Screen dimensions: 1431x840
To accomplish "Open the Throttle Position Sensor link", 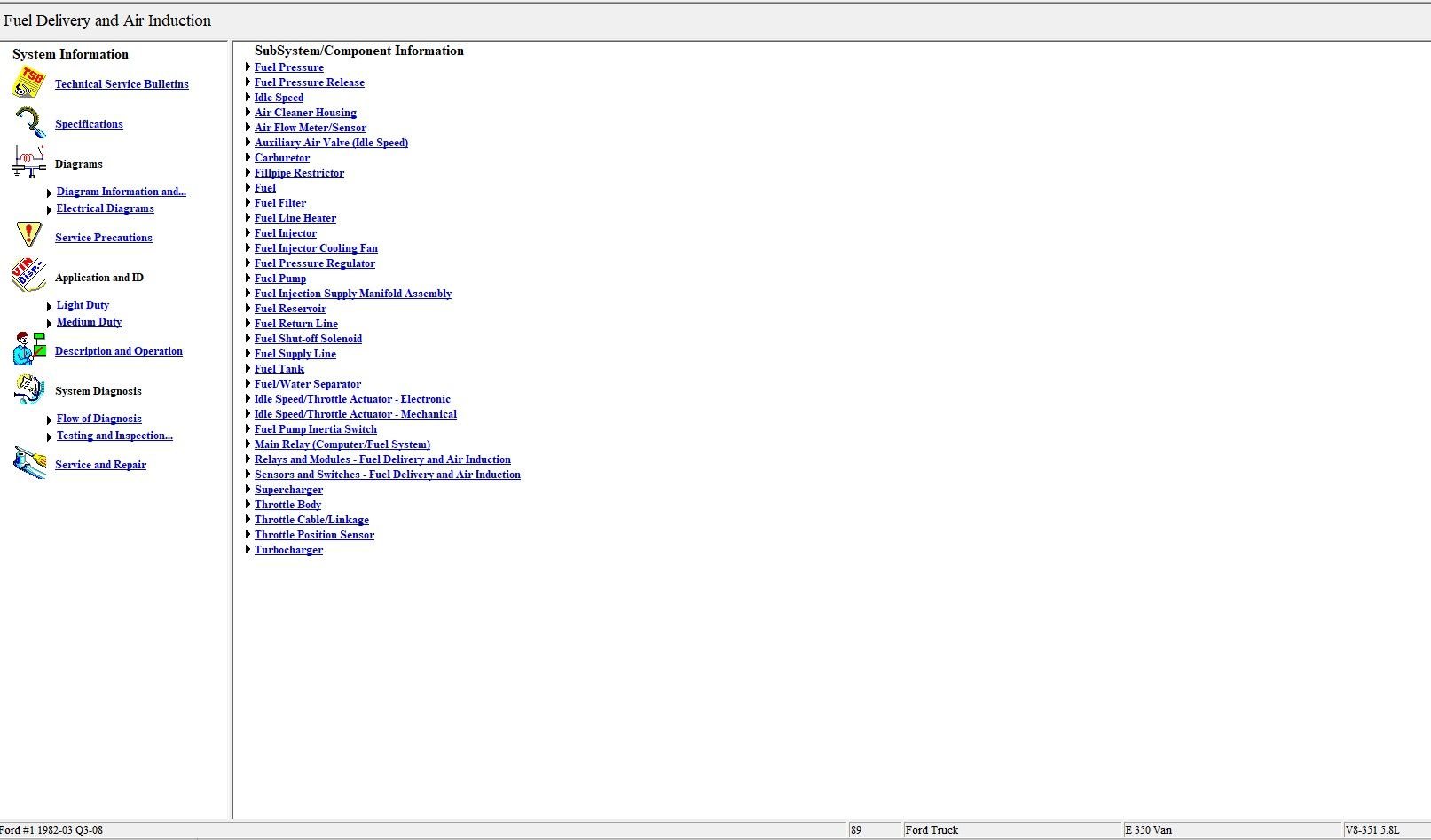I will (x=314, y=535).
